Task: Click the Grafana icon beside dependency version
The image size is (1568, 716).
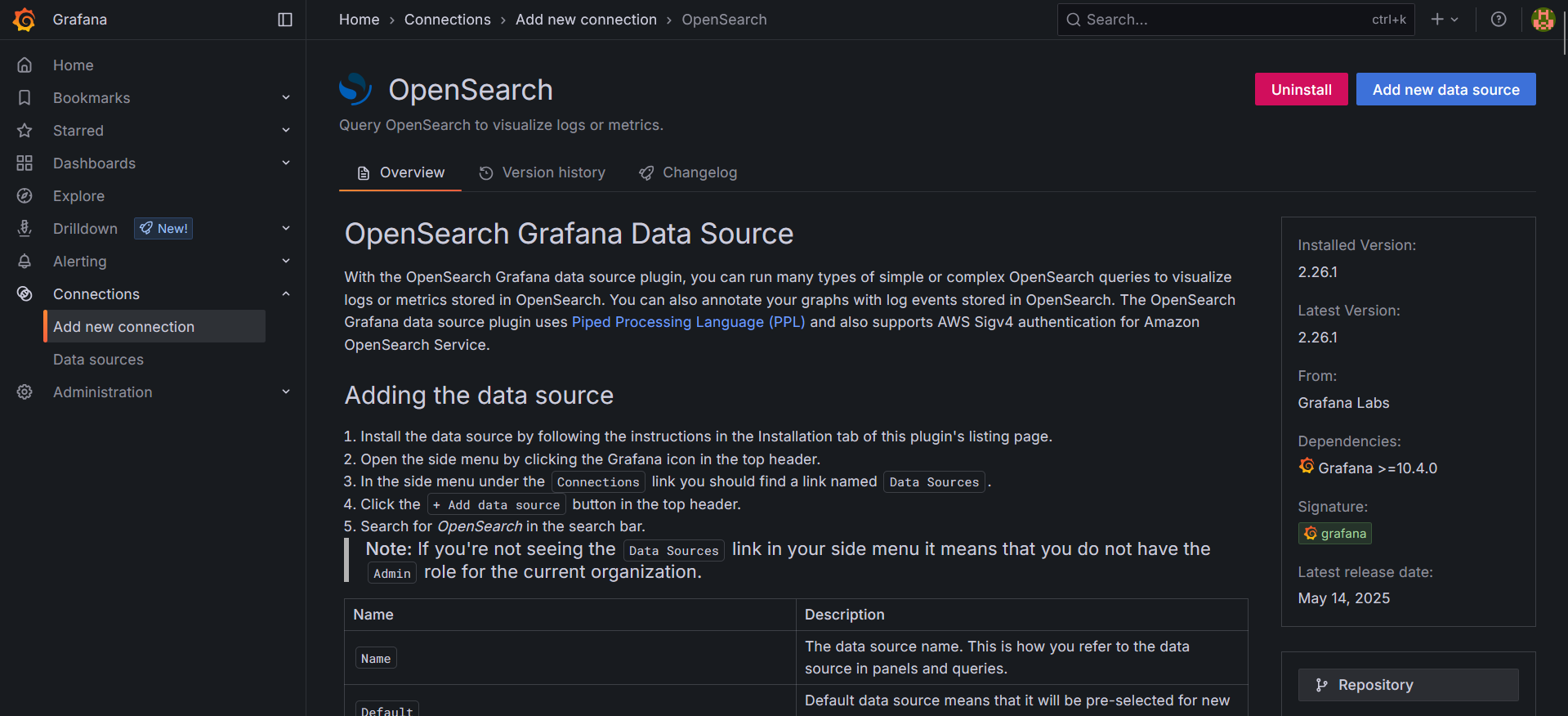Action: [1307, 466]
